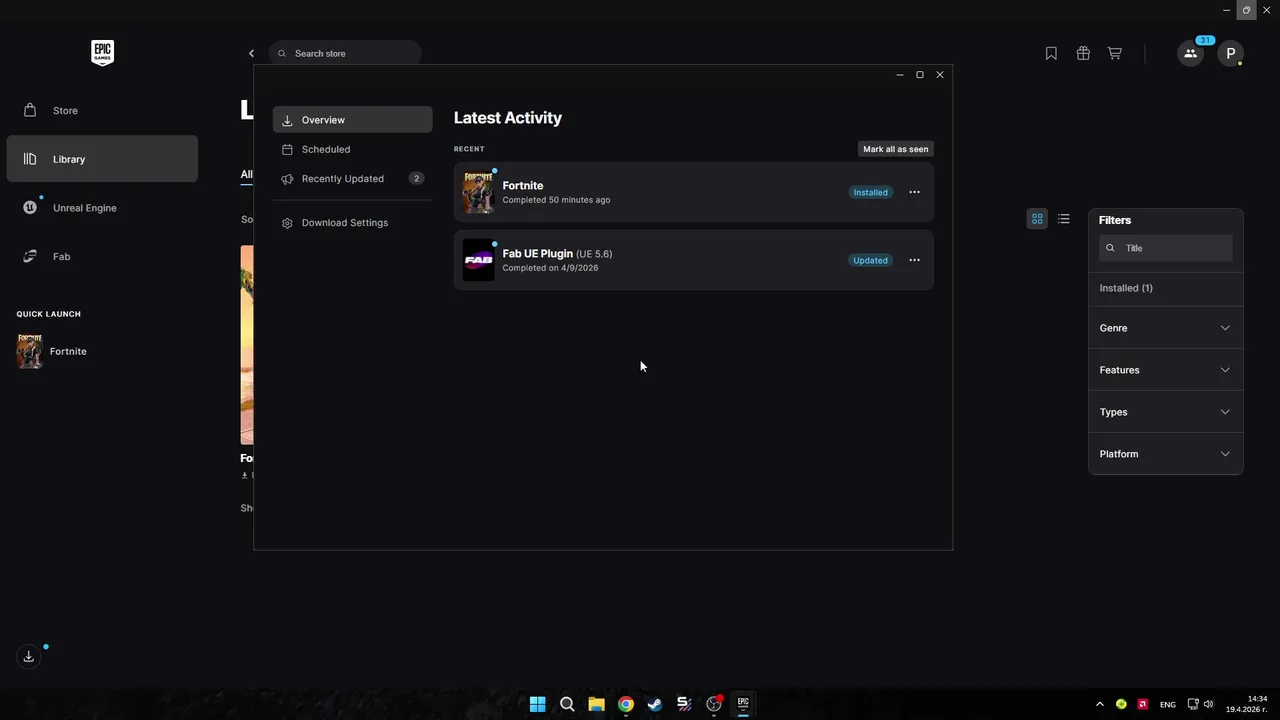This screenshot has width=1280, height=720.
Task: Open the Windows Start menu
Action: click(537, 704)
